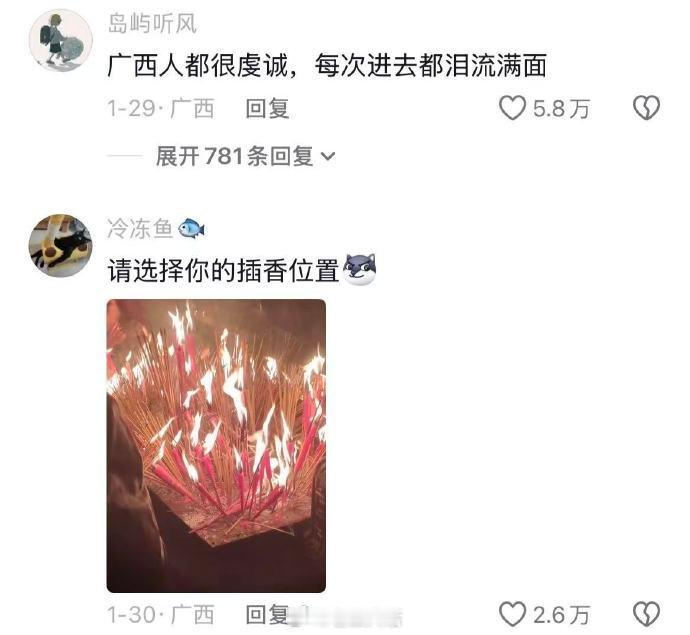Image resolution: width=690 pixels, height=635 pixels.
Task: Dislike 岛屿听风's comment with broken heart
Action: pos(646,108)
